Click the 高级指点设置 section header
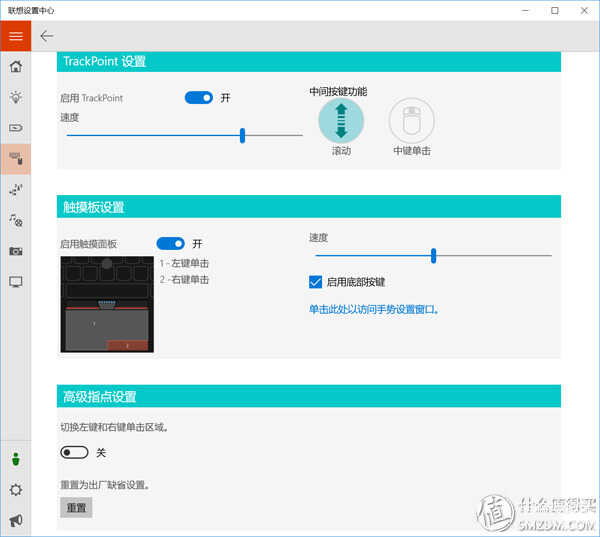This screenshot has height=537, width=600. pyautogui.click(x=309, y=396)
